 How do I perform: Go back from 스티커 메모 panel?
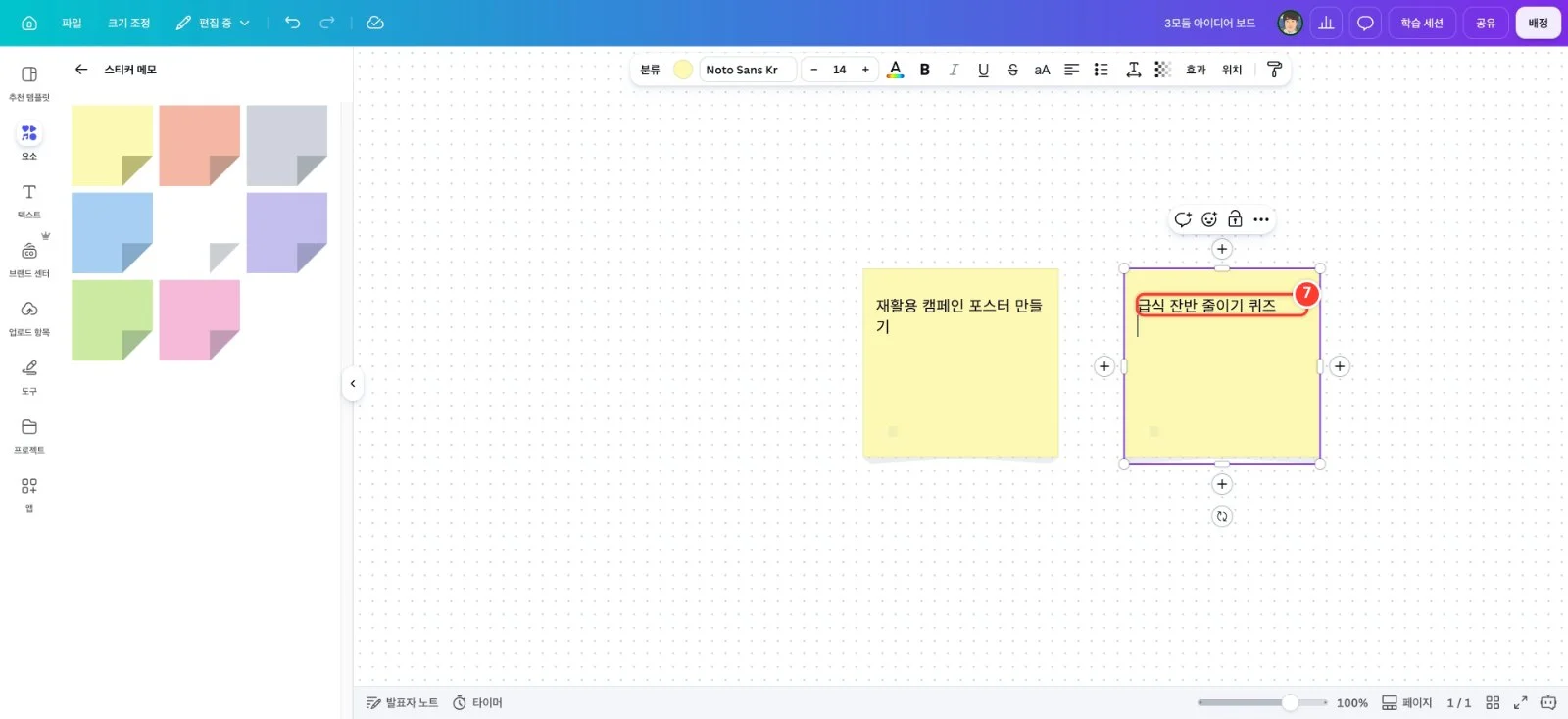coord(81,70)
